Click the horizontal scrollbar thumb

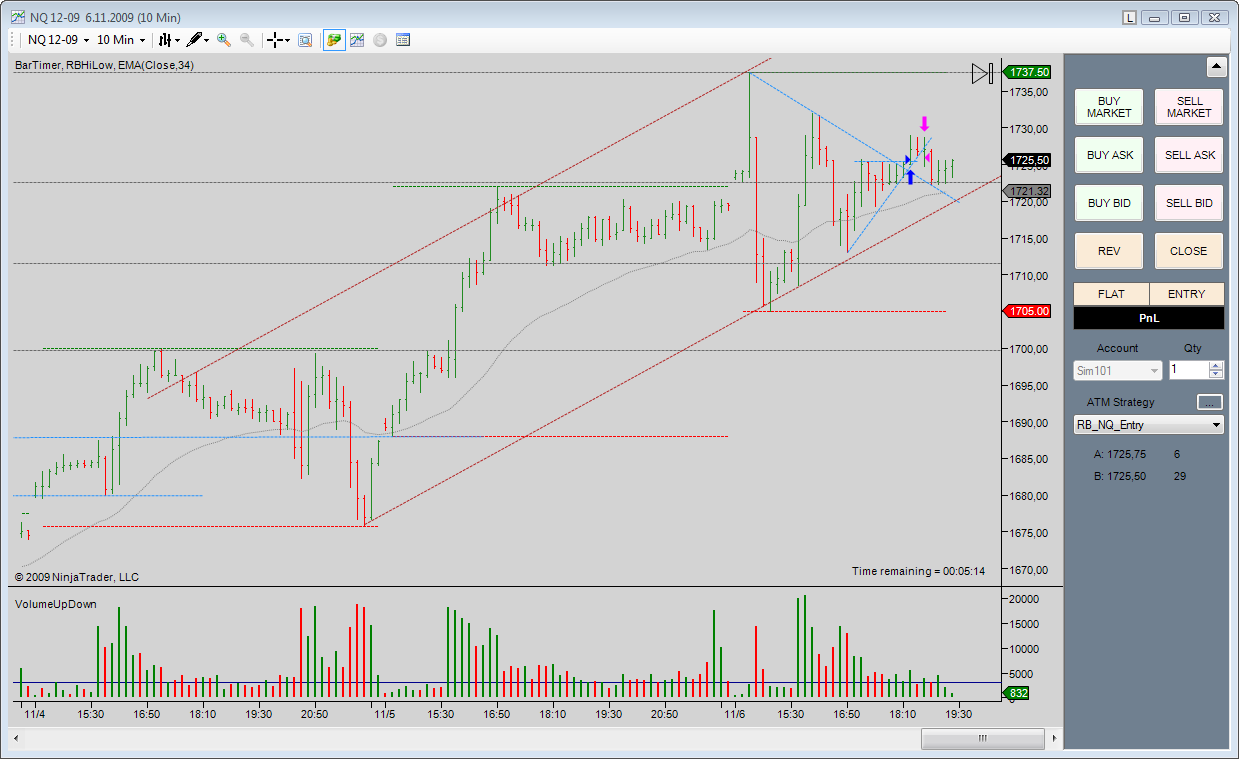982,738
